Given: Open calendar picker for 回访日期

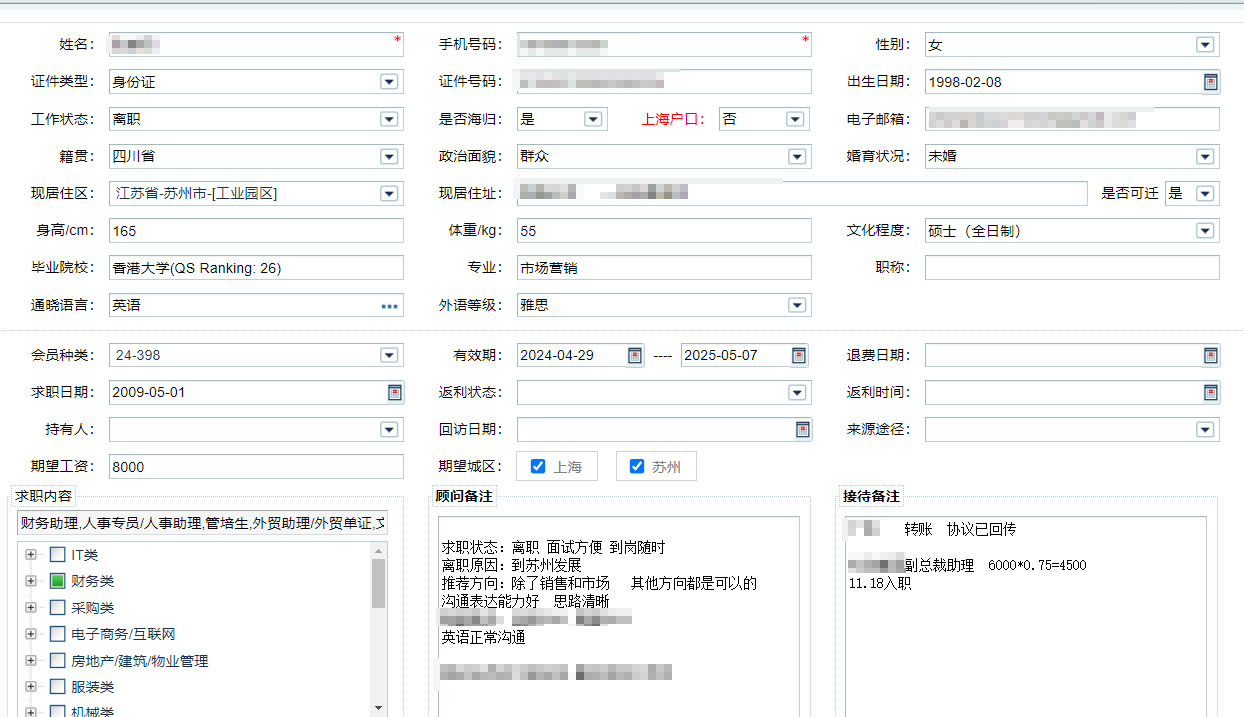Looking at the screenshot, I should click(803, 429).
